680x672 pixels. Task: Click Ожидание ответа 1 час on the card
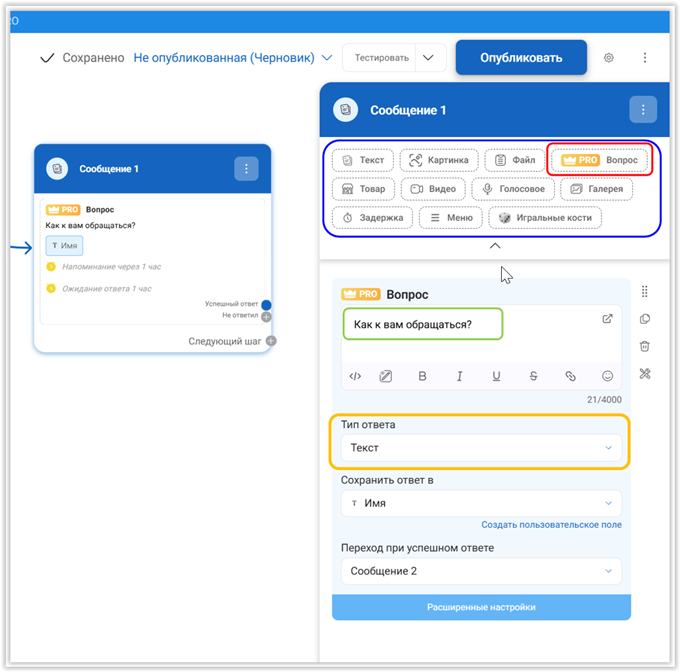pyautogui.click(x=107, y=289)
